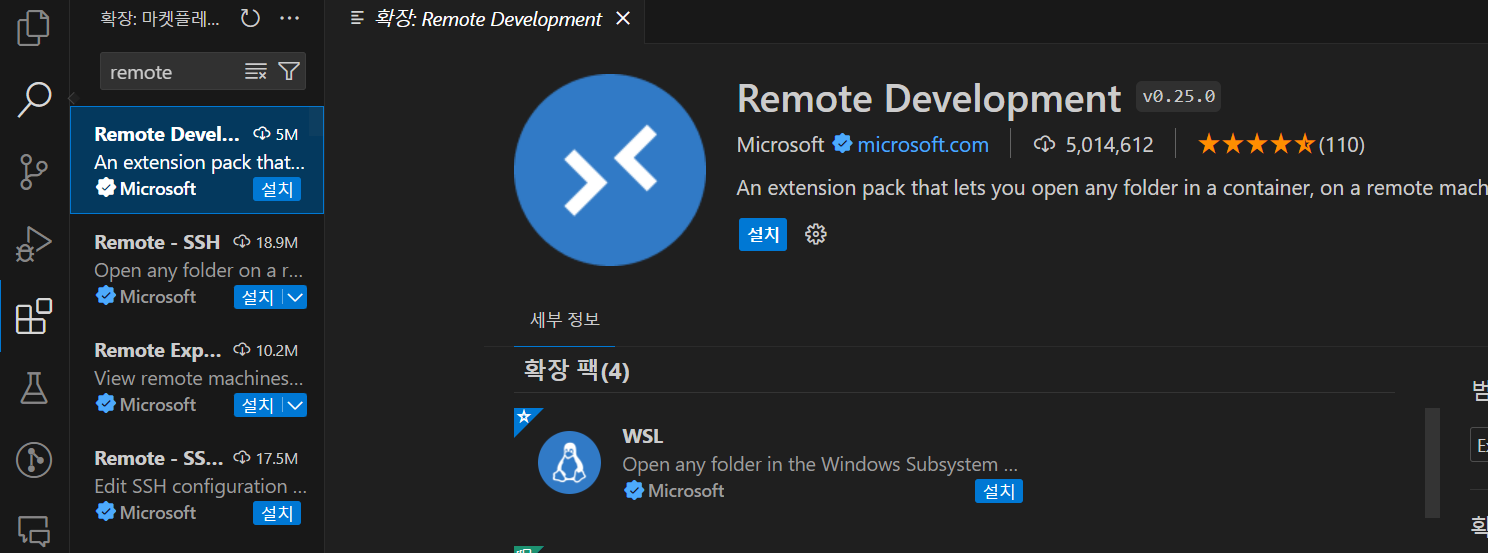Click the Remote Development extension title heading
Image resolution: width=1488 pixels, height=553 pixels.
929,99
